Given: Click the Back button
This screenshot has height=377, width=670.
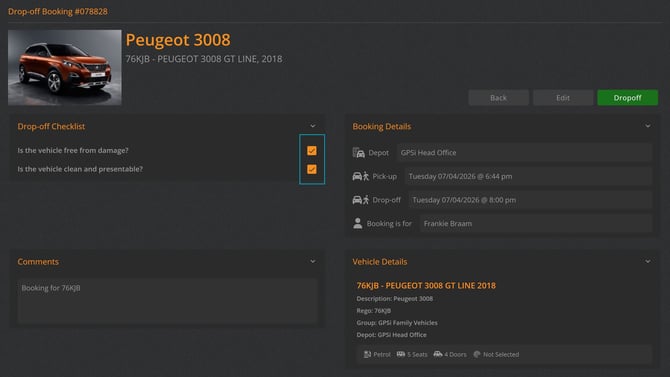Looking at the screenshot, I should pos(498,98).
